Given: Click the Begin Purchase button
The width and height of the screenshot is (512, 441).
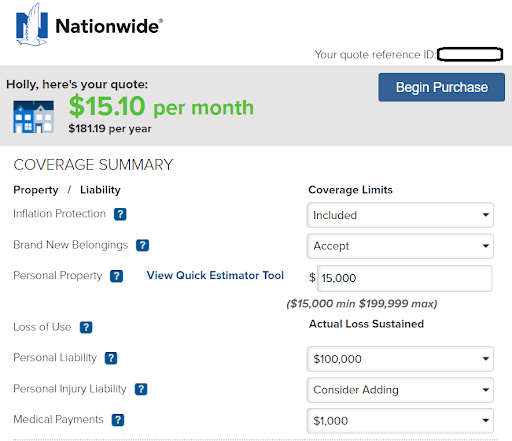Looking at the screenshot, I should coord(441,87).
